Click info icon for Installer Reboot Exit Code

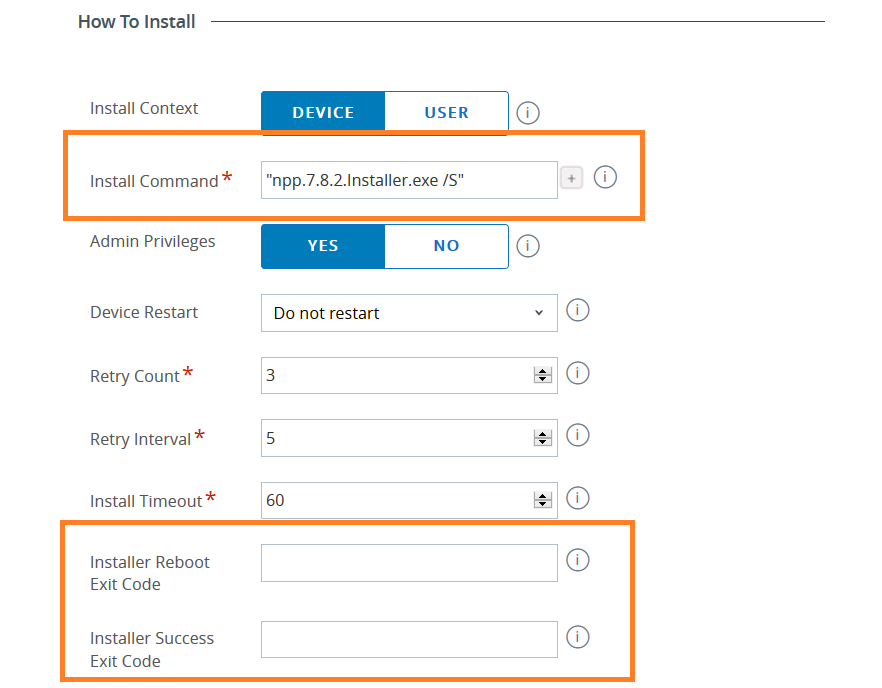(577, 560)
